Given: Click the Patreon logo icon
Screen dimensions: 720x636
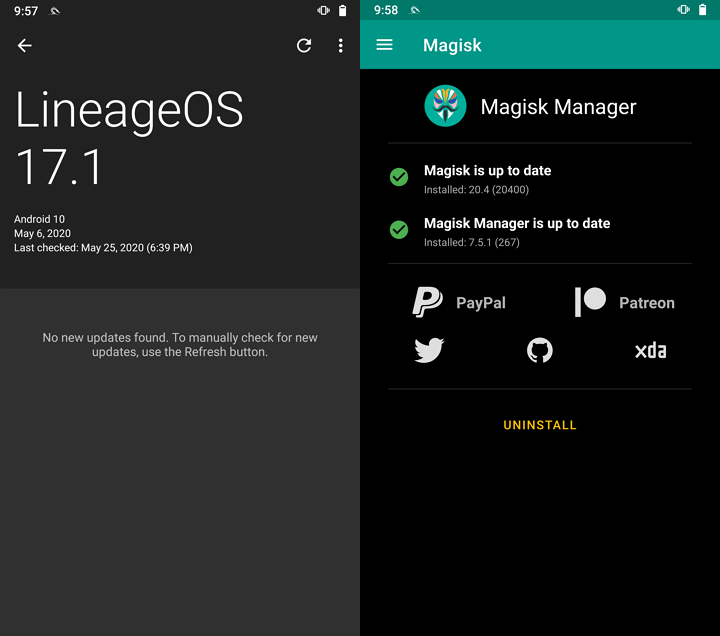Looking at the screenshot, I should 590,302.
